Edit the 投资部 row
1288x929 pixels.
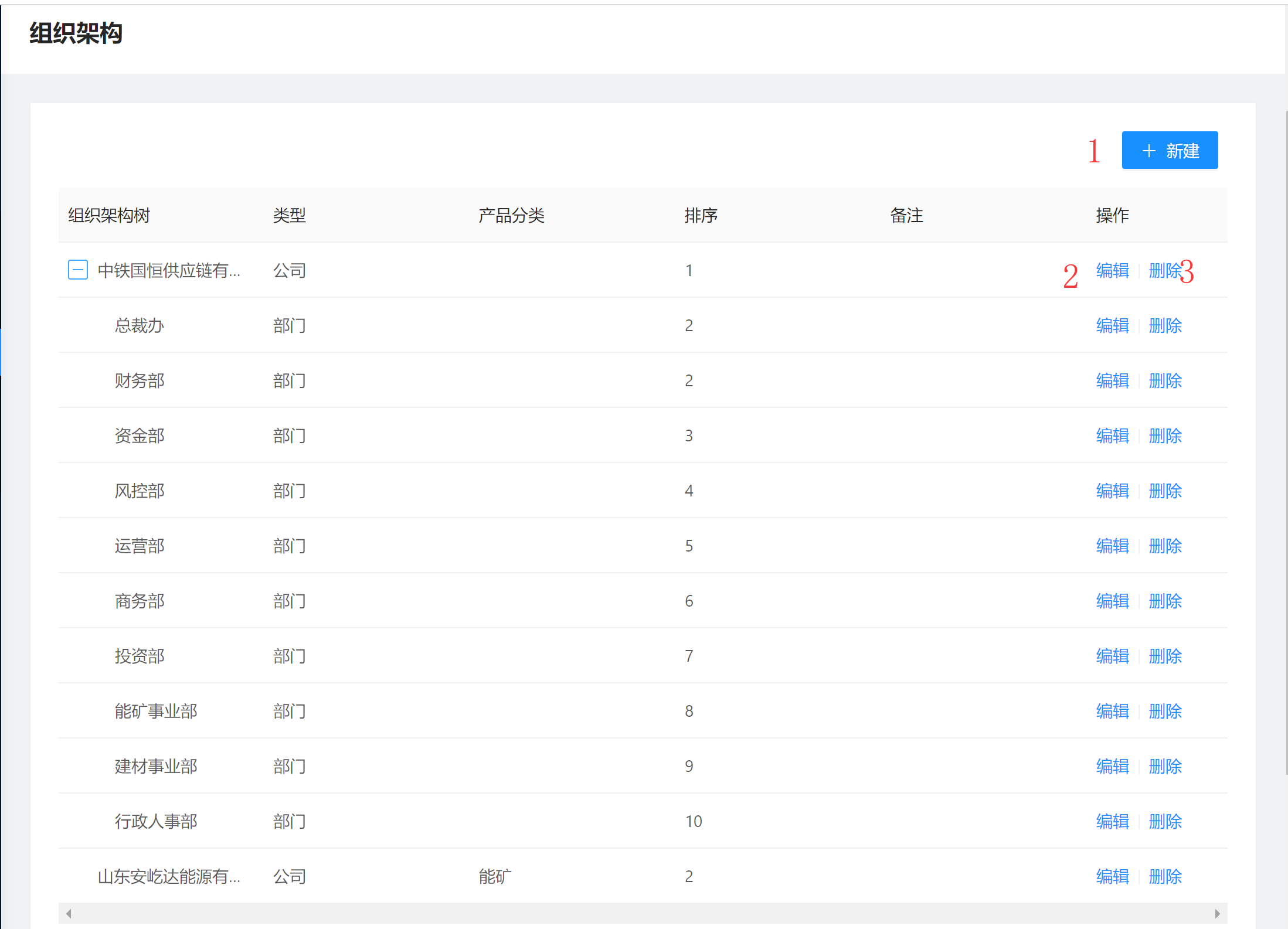coord(1112,656)
